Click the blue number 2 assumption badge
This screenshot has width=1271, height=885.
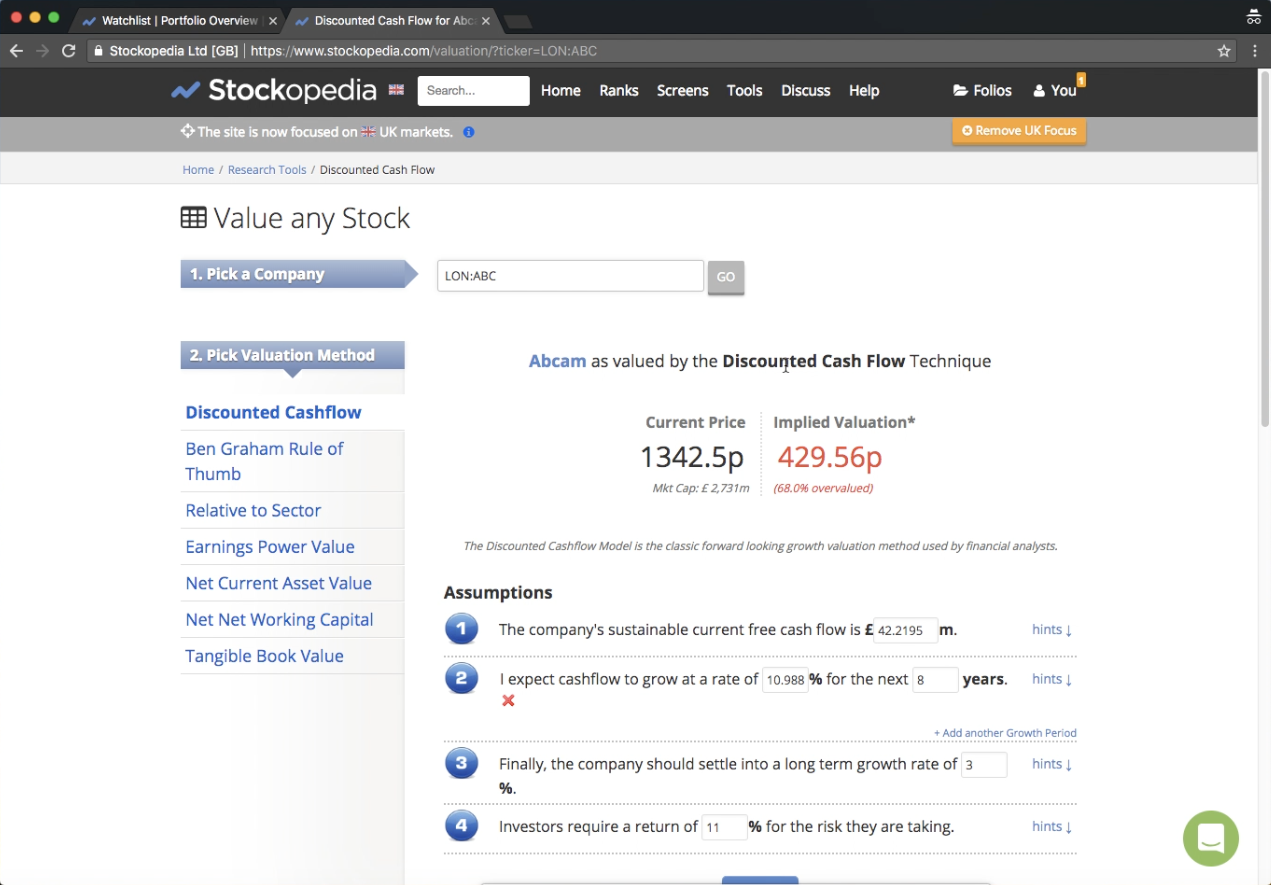click(x=461, y=679)
